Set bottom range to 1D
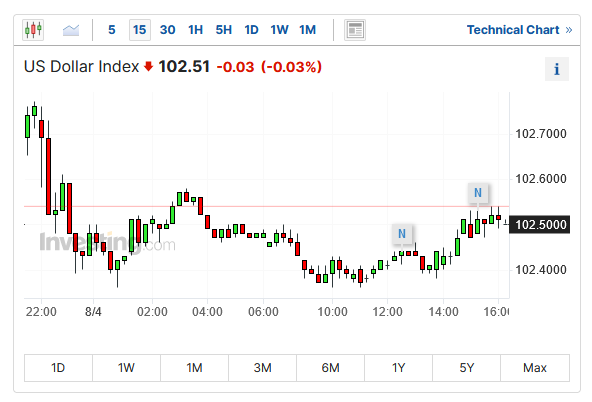This screenshot has height=402, width=592. (58, 368)
